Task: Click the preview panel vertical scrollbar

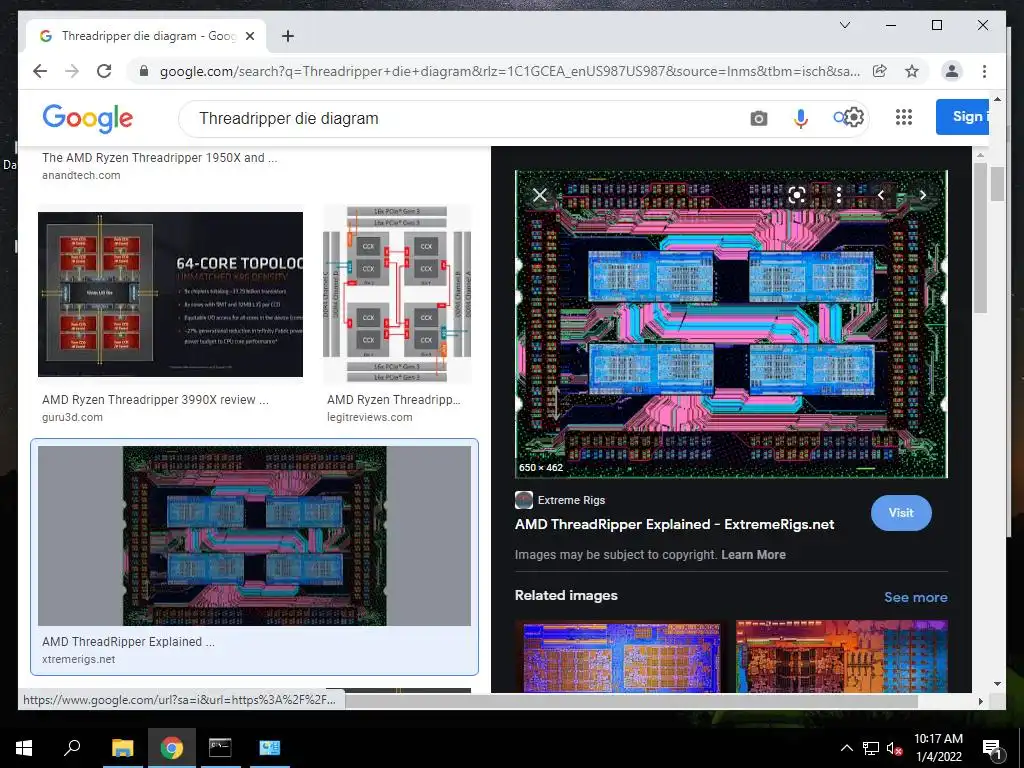Action: tap(979, 238)
